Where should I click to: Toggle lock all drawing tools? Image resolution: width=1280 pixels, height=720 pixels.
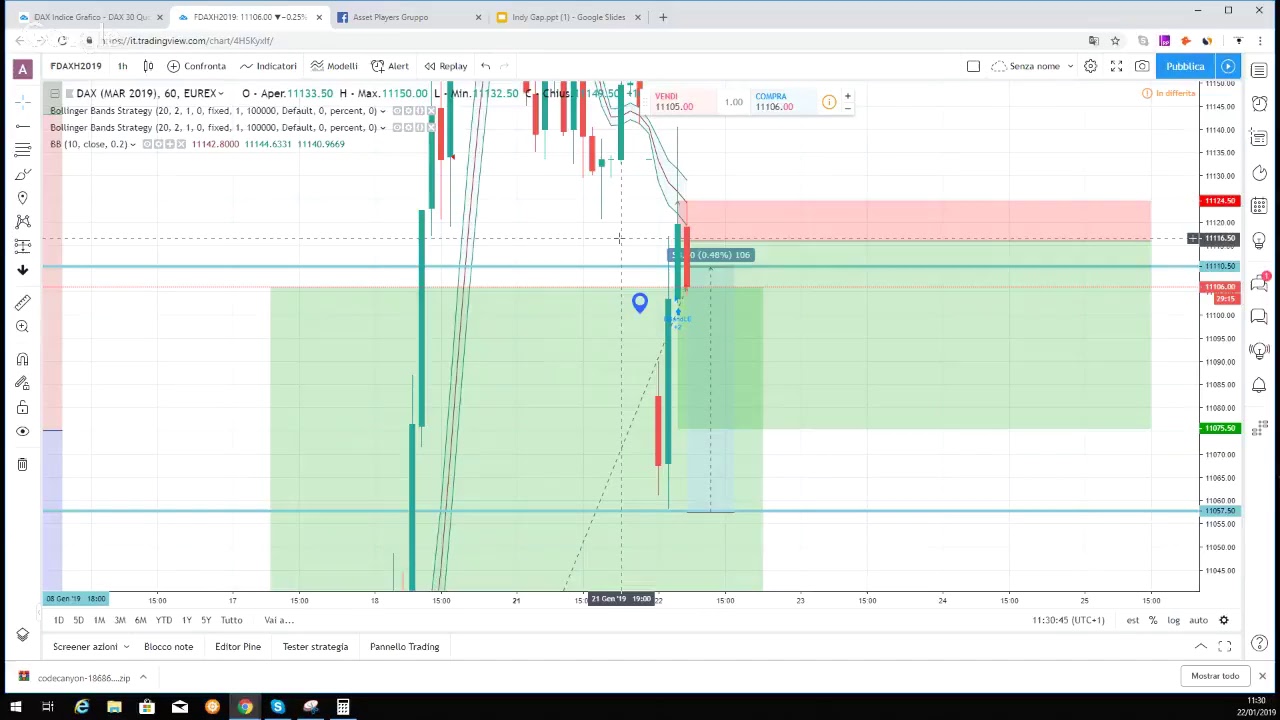coord(22,408)
